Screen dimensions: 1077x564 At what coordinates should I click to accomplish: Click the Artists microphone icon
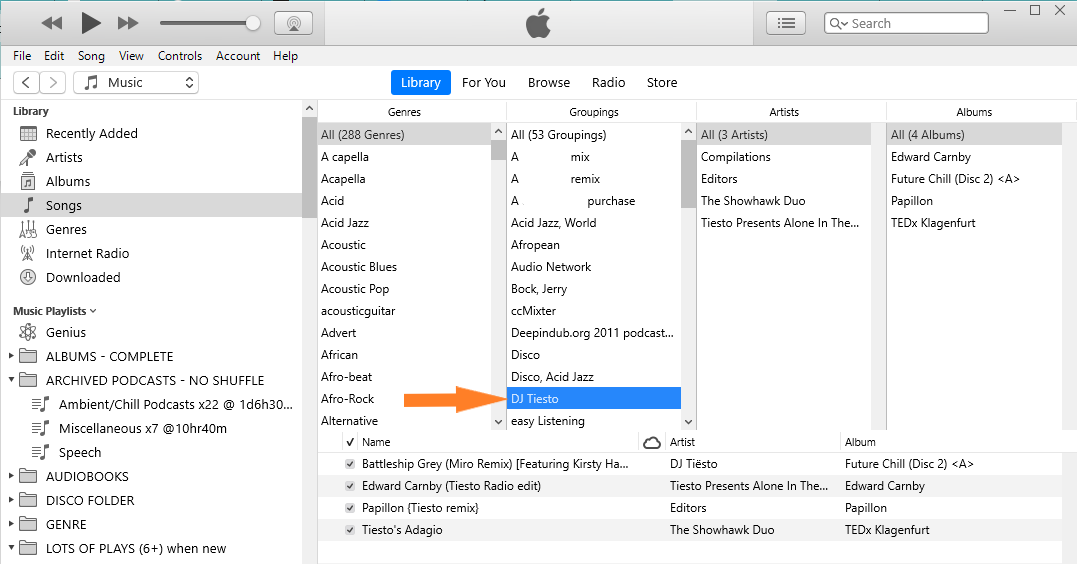pos(28,157)
